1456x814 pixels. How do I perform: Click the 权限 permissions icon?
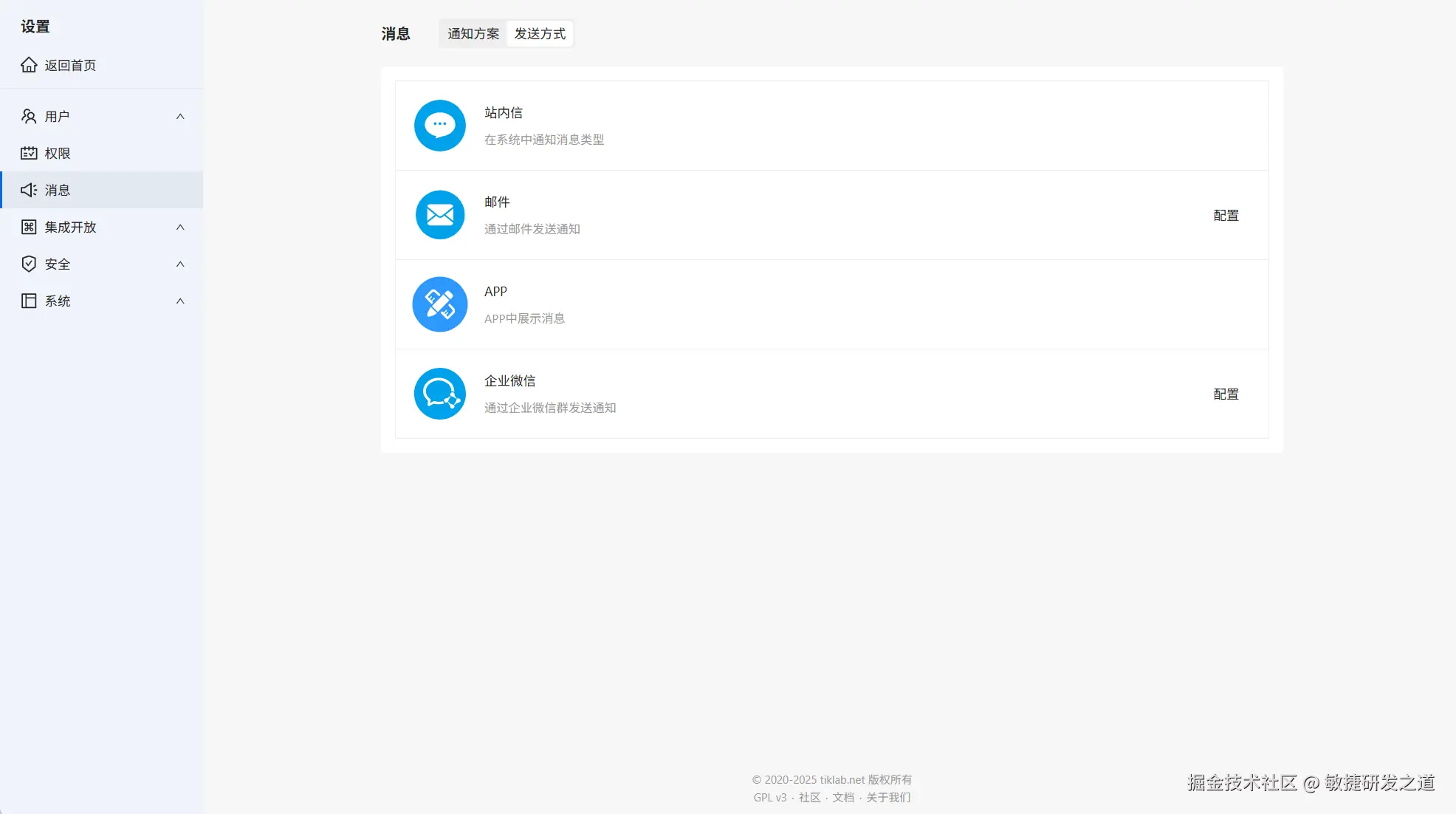[x=29, y=153]
